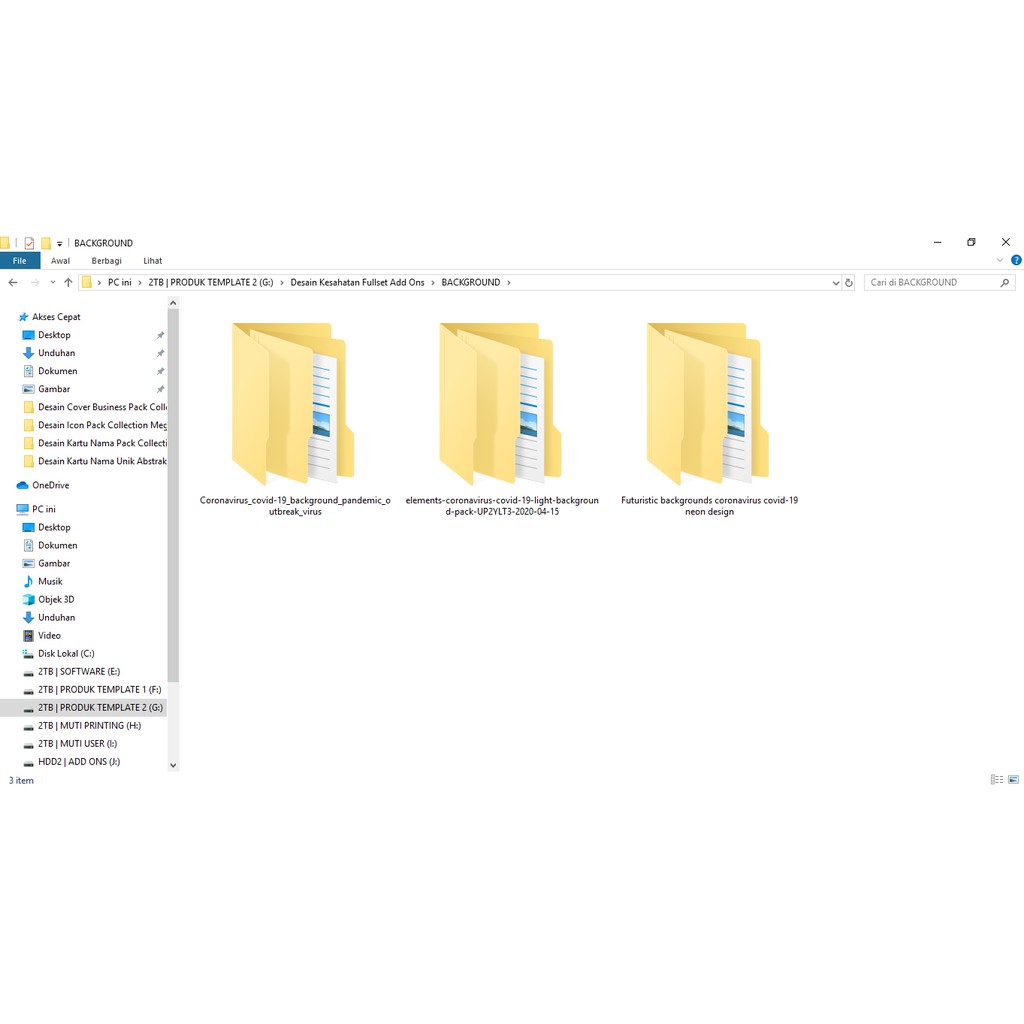The width and height of the screenshot is (1024, 1024).
Task: Click the Up one level arrow
Action: 68,283
